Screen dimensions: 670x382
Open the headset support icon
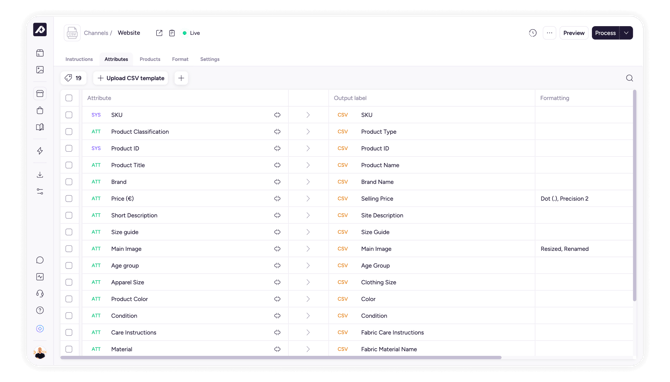(40, 294)
